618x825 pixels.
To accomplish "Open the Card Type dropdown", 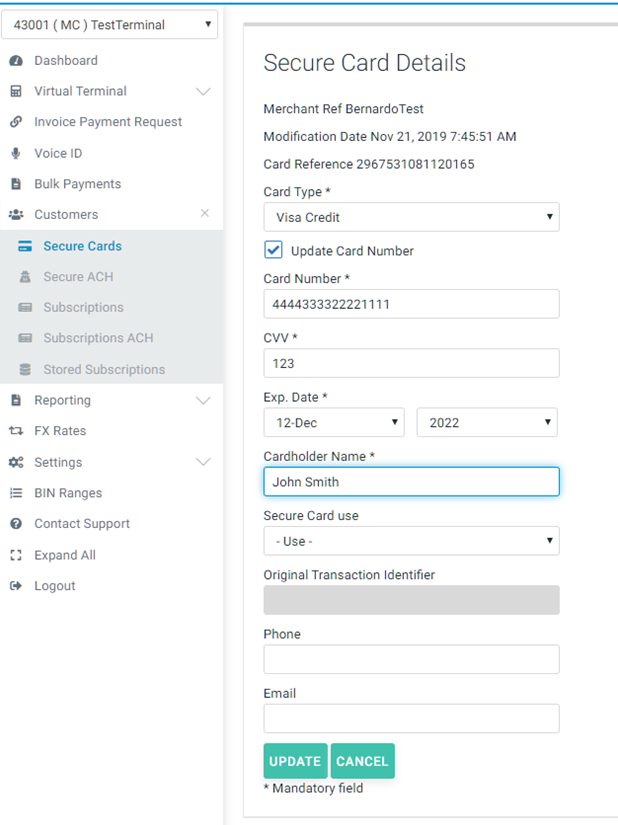I will pyautogui.click(x=411, y=217).
